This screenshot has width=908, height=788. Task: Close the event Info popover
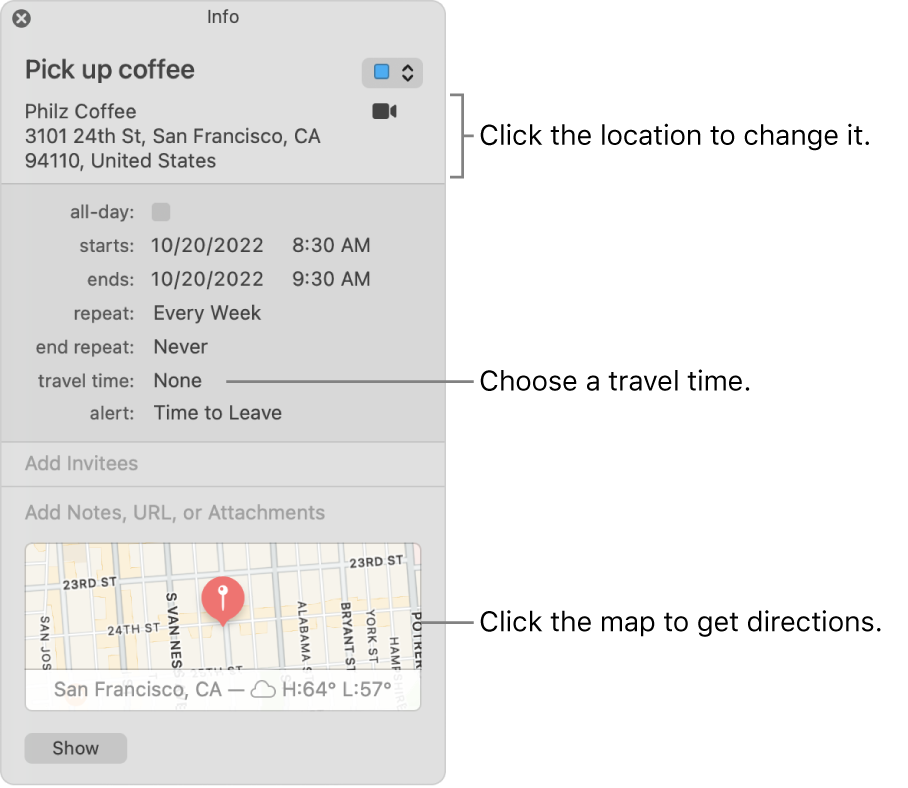(20, 17)
